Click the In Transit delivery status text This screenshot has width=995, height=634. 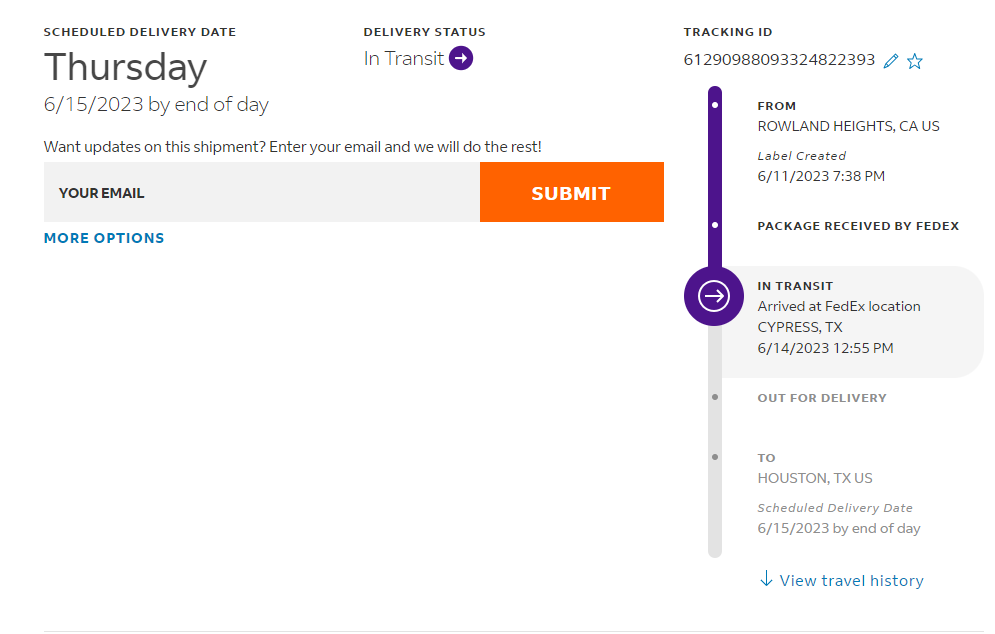(404, 59)
